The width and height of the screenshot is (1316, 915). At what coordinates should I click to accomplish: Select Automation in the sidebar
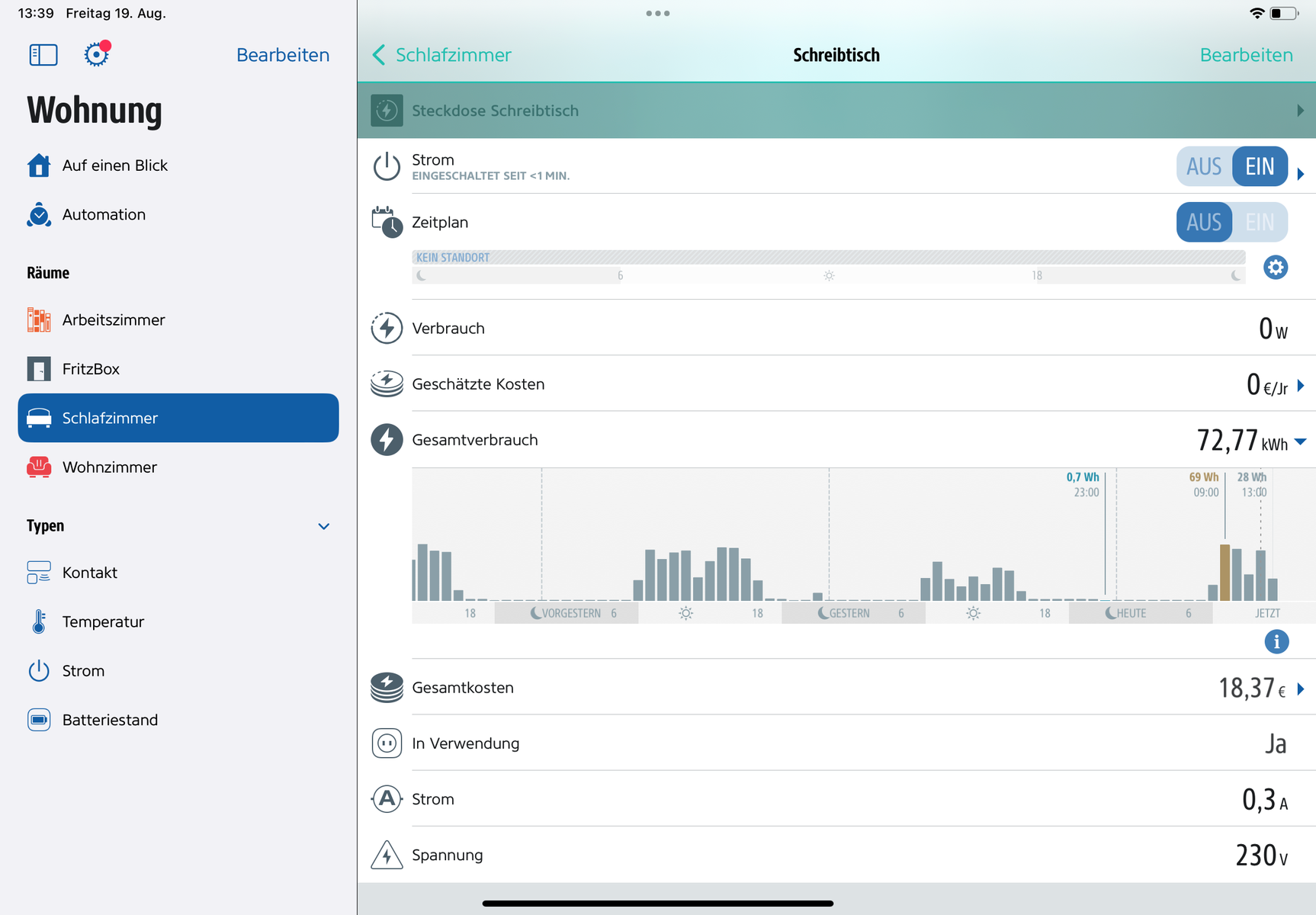(x=104, y=215)
